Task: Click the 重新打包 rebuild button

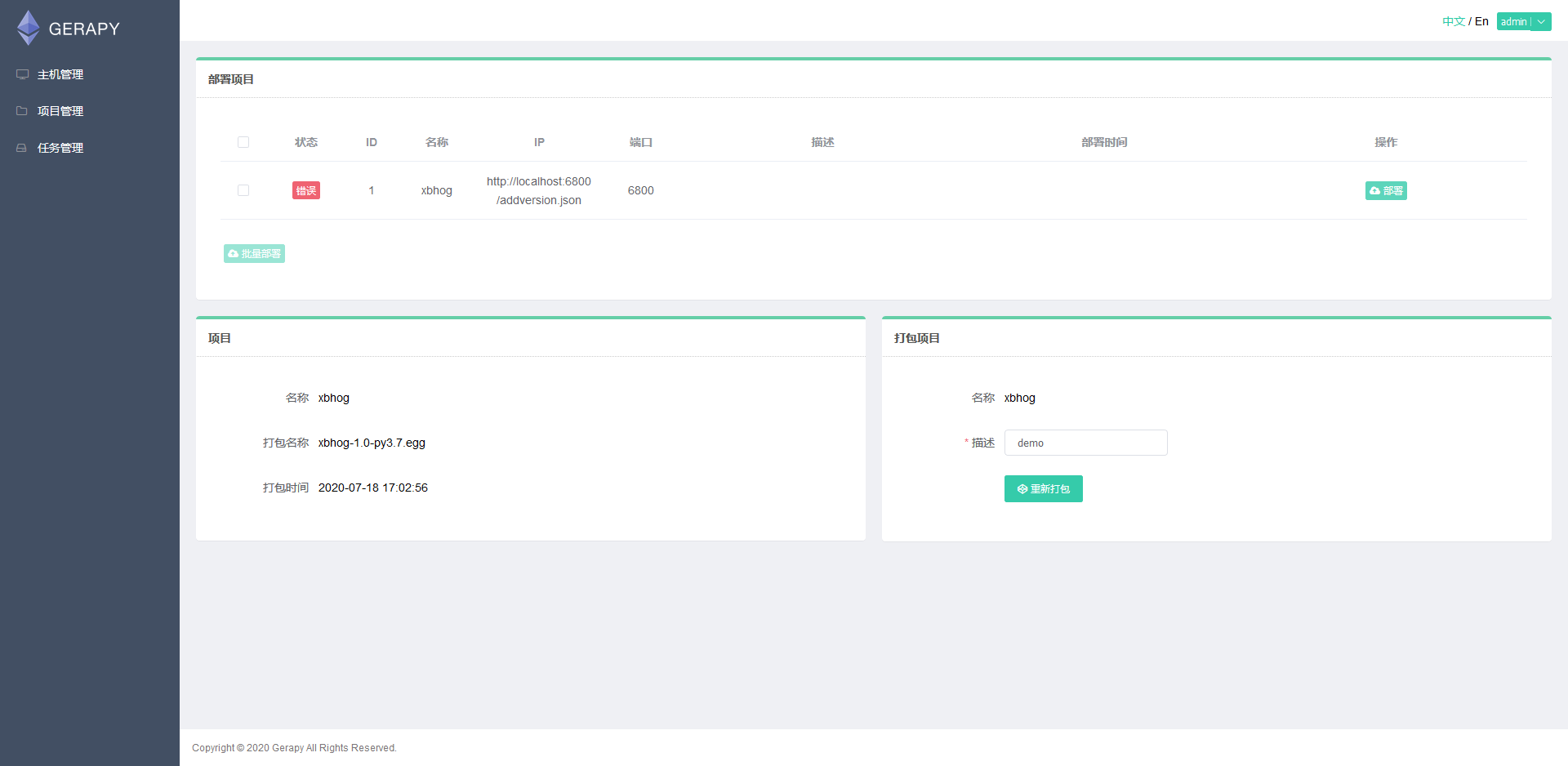Action: click(1043, 488)
